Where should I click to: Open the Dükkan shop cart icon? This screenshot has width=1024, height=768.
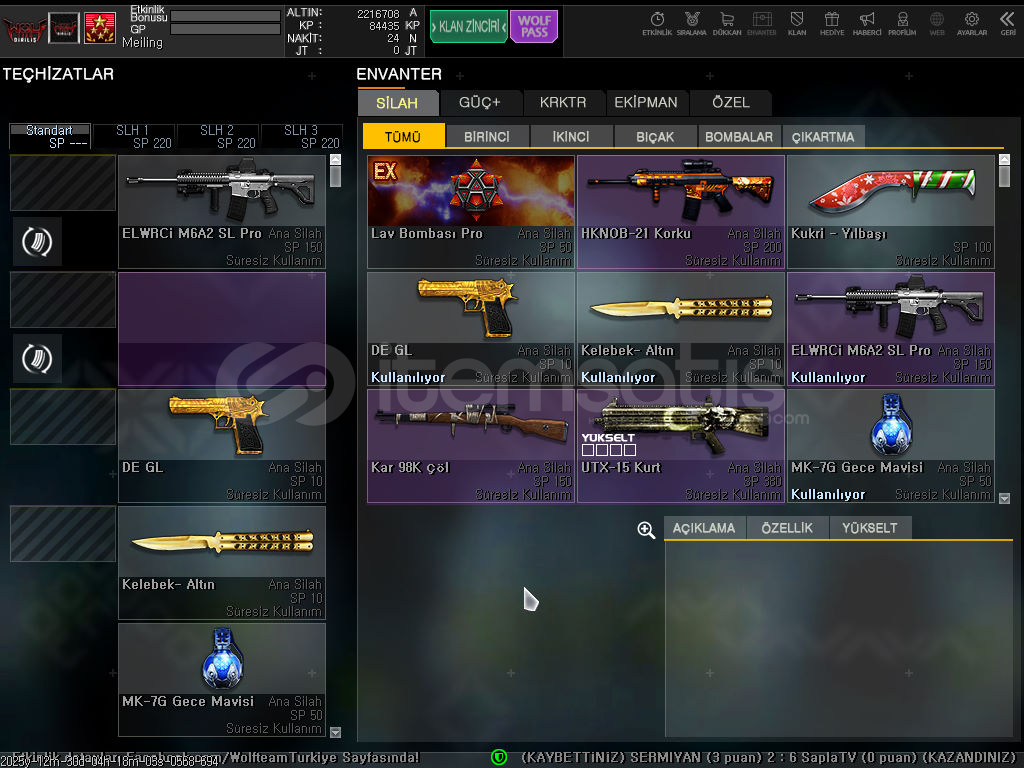[x=727, y=24]
